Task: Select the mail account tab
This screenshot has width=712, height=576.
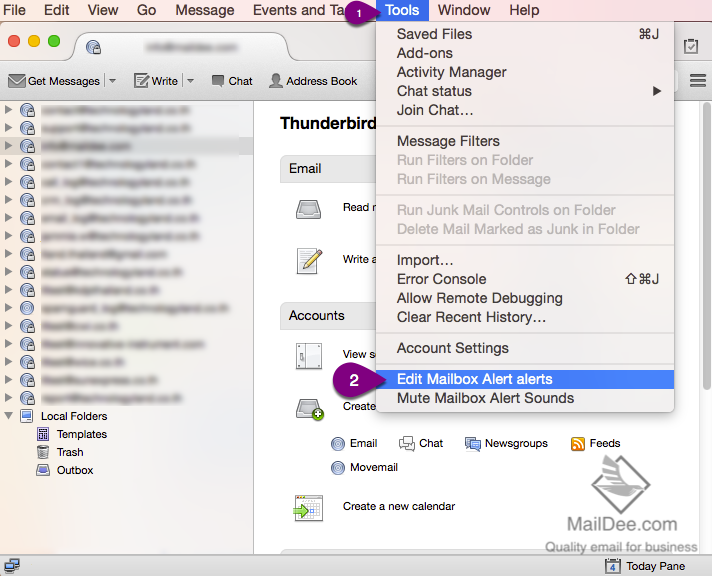Action: pos(182,47)
